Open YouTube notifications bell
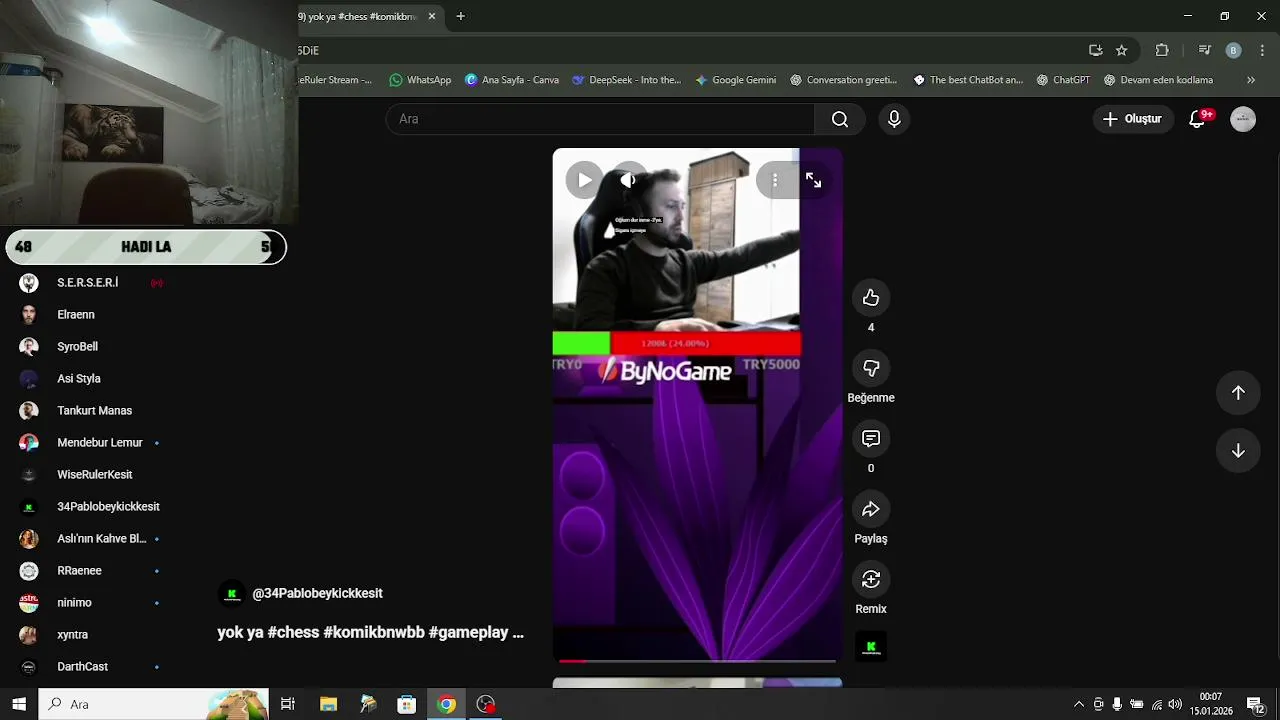The height and width of the screenshot is (720, 1280). 1198,119
